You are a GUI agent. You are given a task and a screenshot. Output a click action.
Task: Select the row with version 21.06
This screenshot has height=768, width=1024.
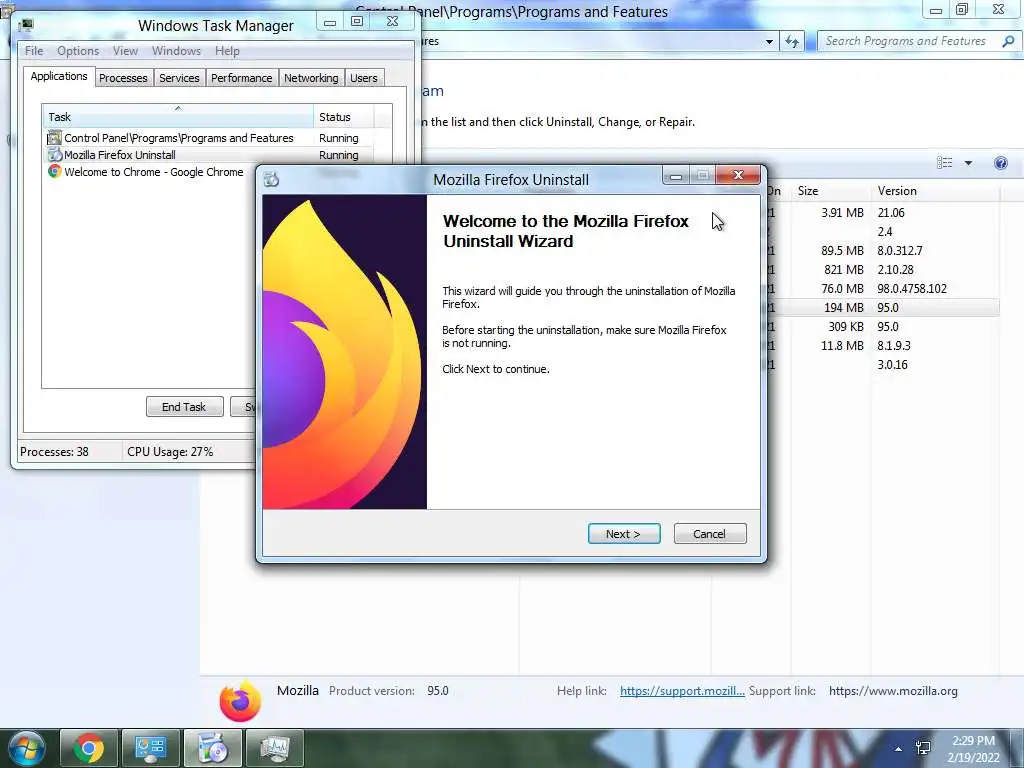883,212
